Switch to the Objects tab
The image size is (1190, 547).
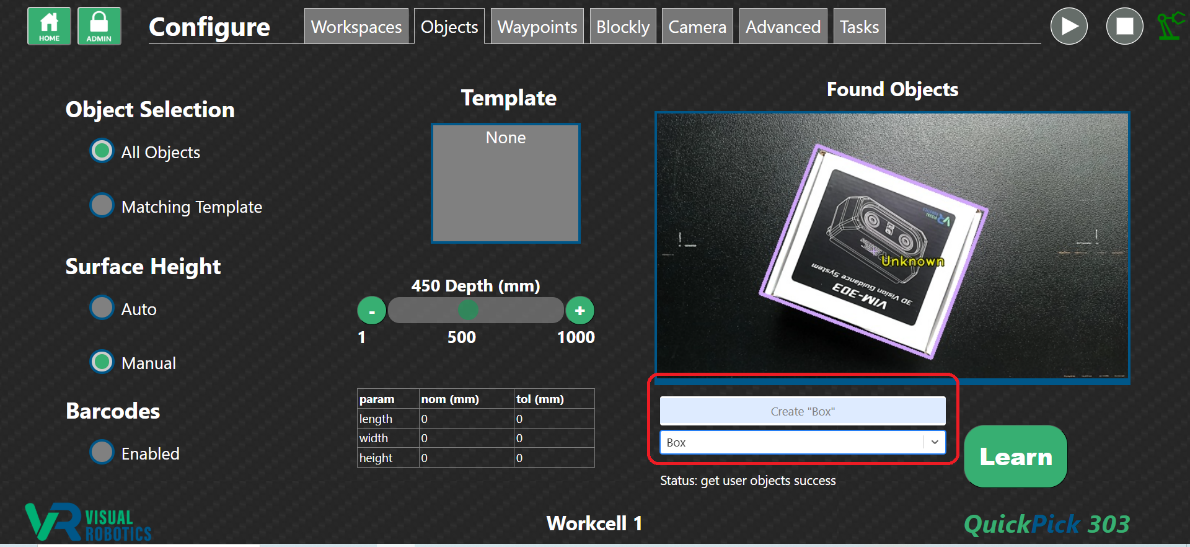point(449,27)
